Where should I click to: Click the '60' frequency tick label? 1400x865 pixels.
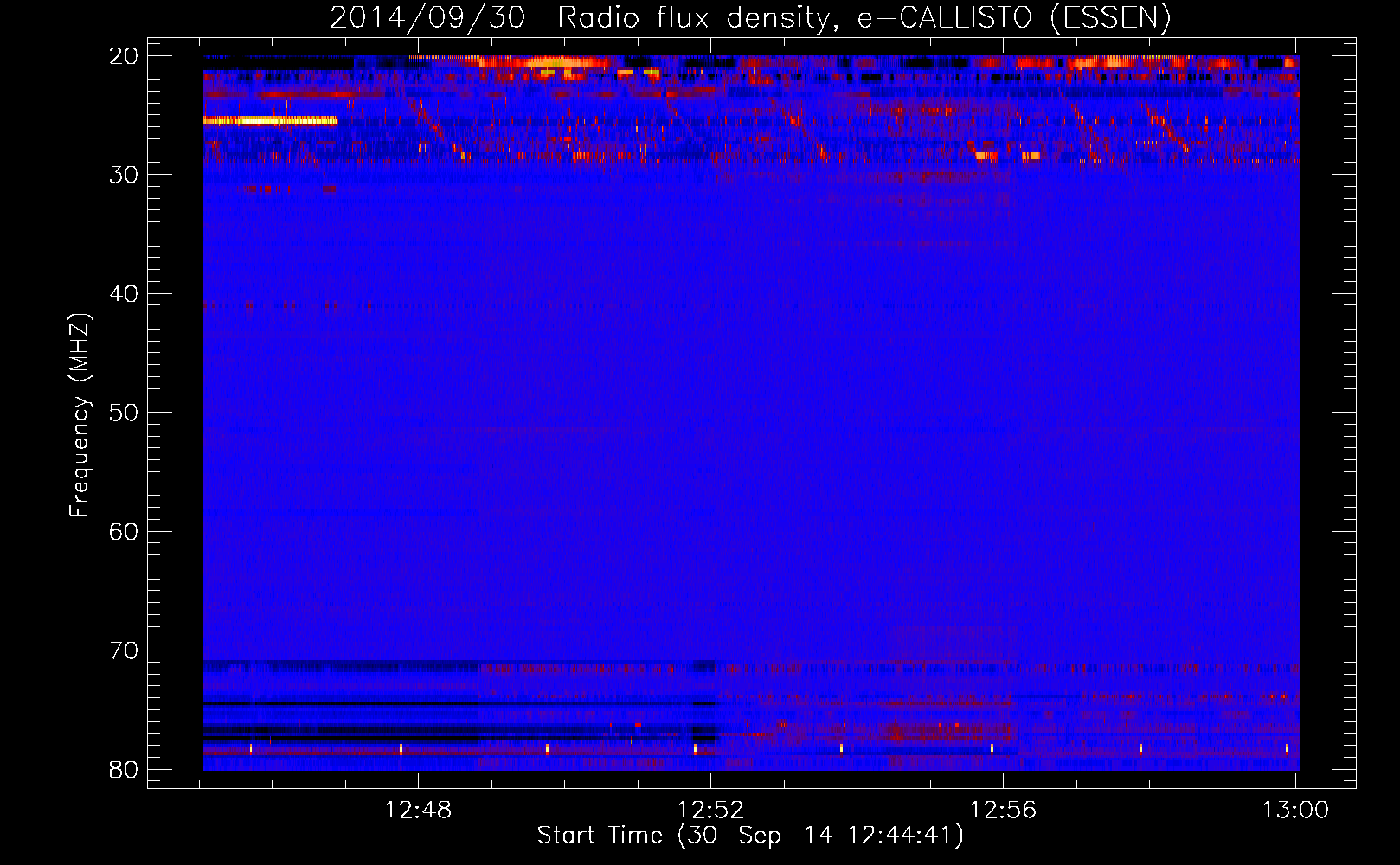(125, 531)
